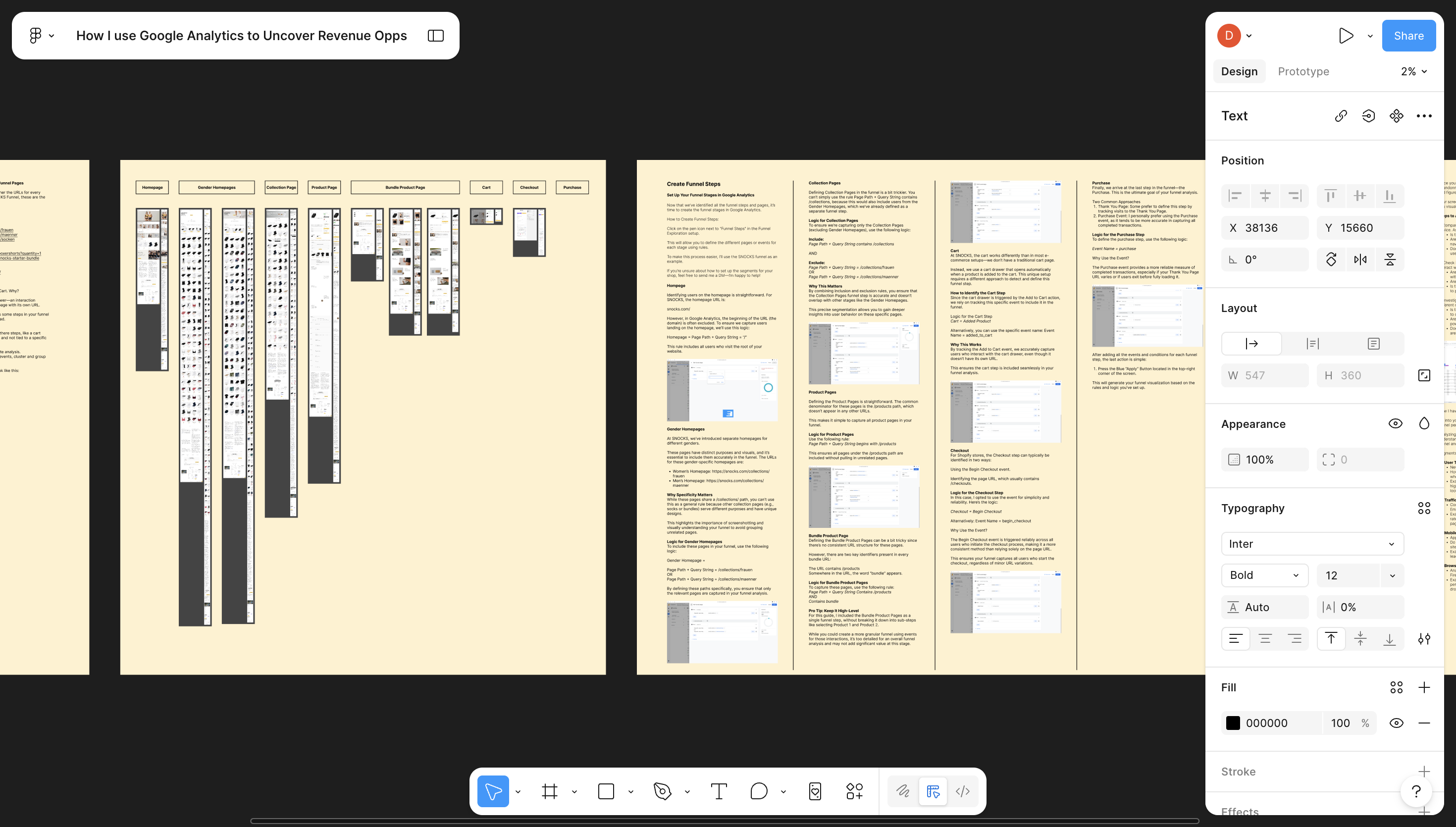The image size is (1456, 827).
Task: Expand shape tool options chevron
Action: tap(631, 792)
